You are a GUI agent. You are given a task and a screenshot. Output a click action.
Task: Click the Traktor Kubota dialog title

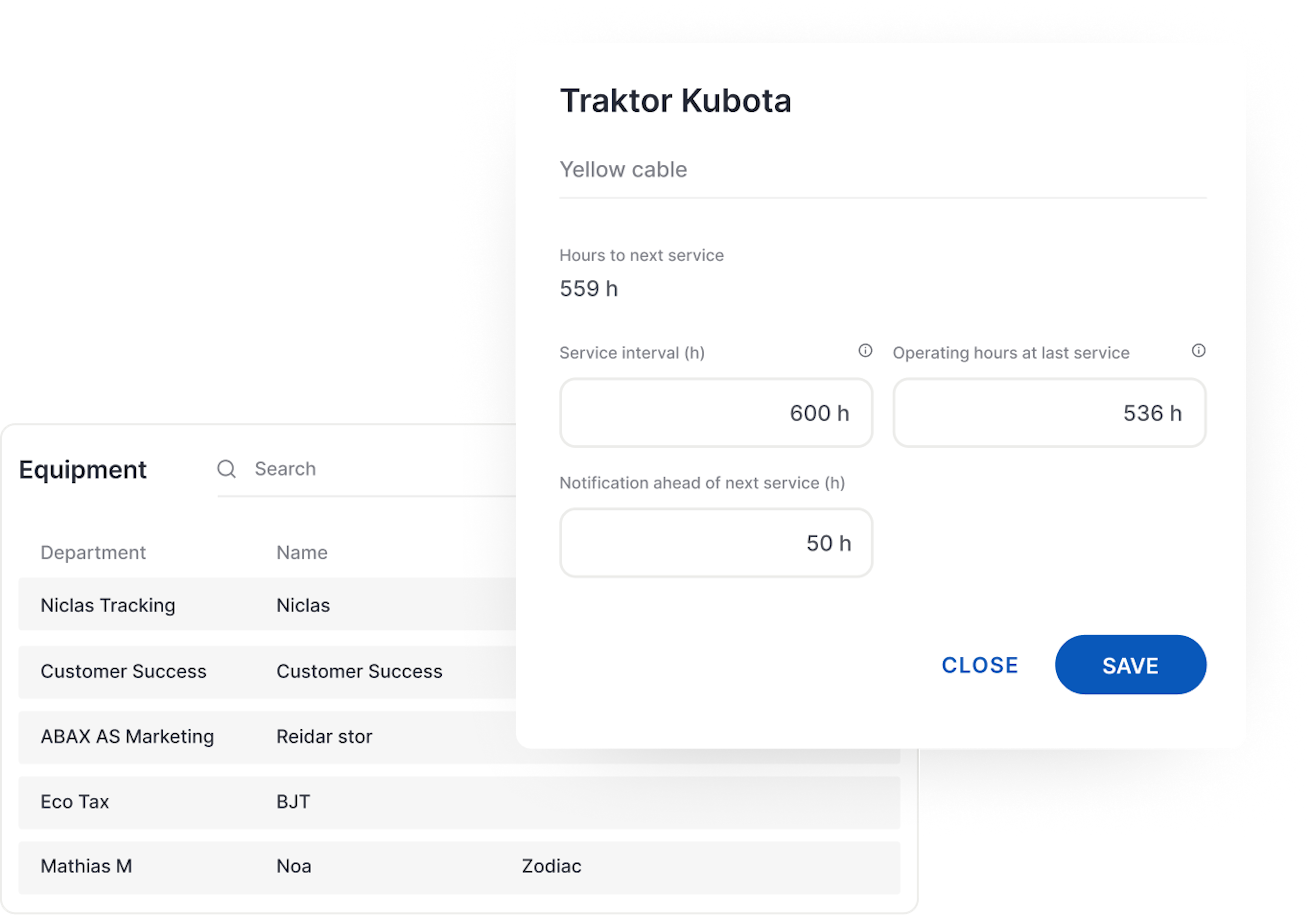pos(675,101)
